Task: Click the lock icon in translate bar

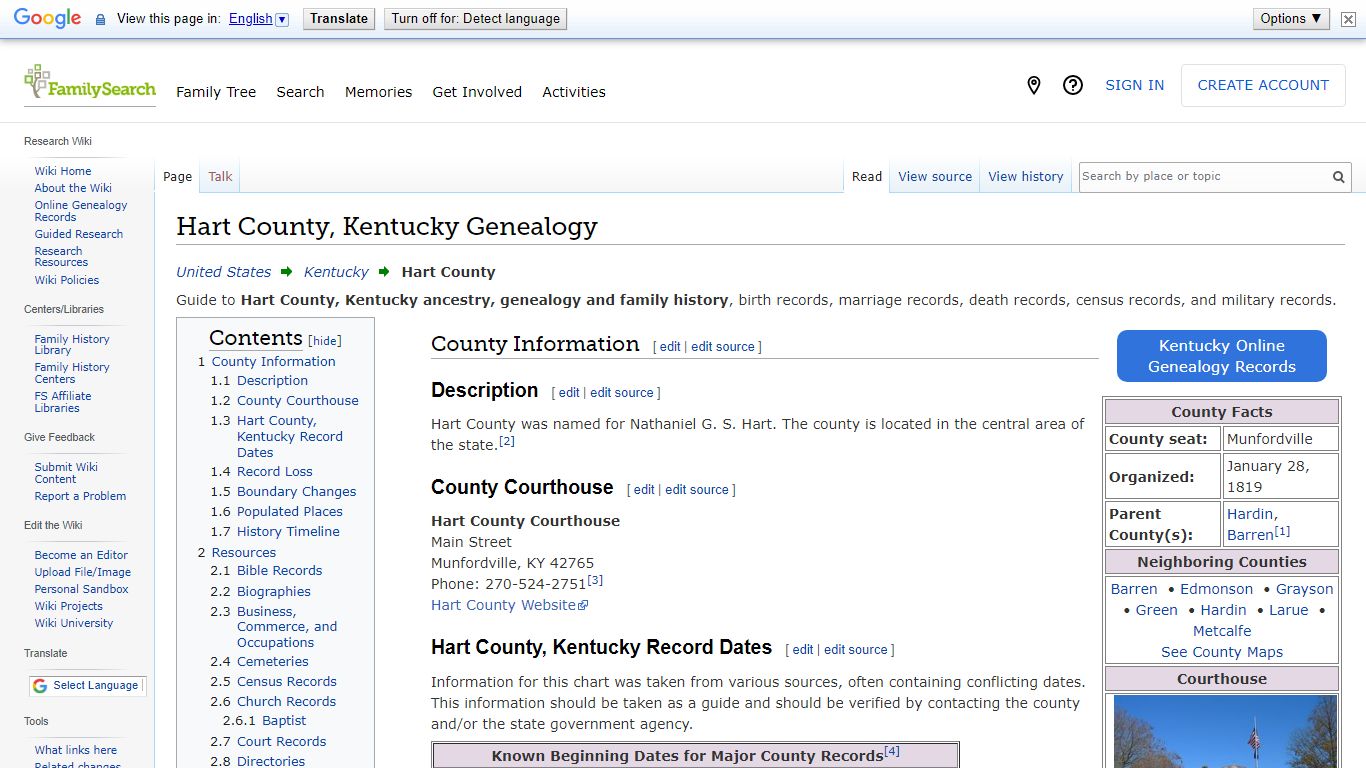Action: (100, 19)
